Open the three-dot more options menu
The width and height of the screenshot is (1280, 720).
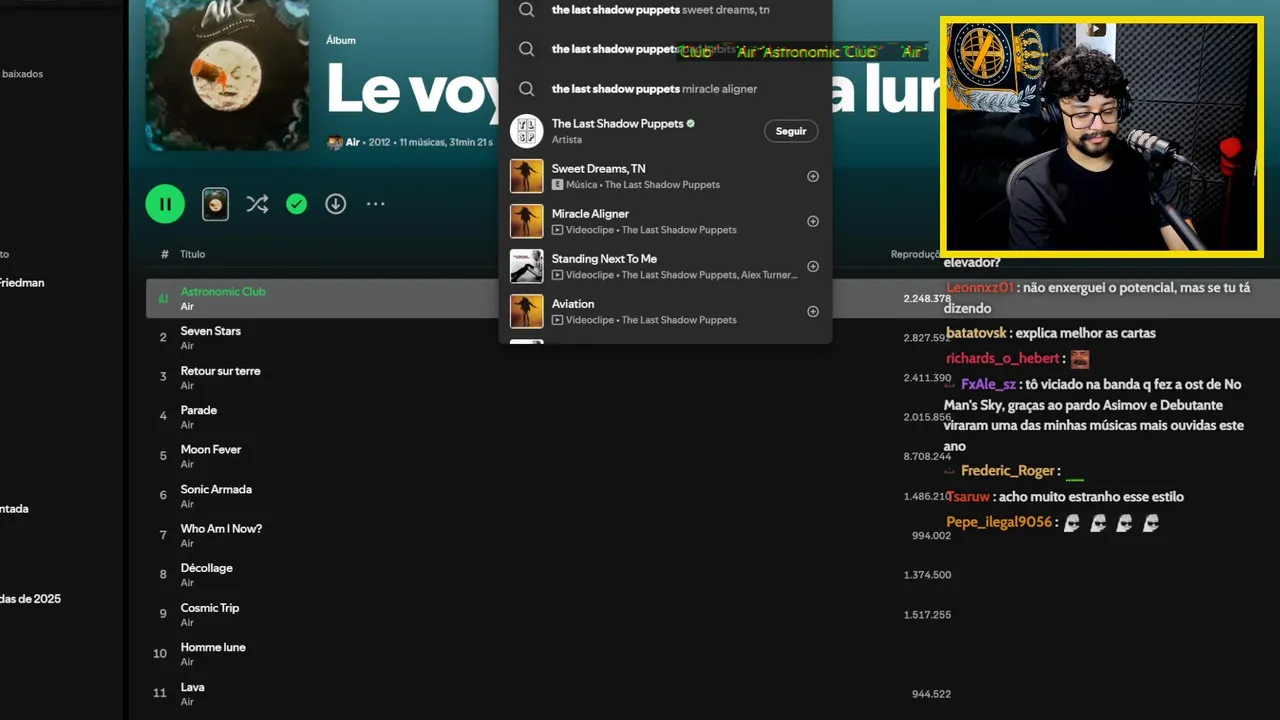(x=375, y=204)
